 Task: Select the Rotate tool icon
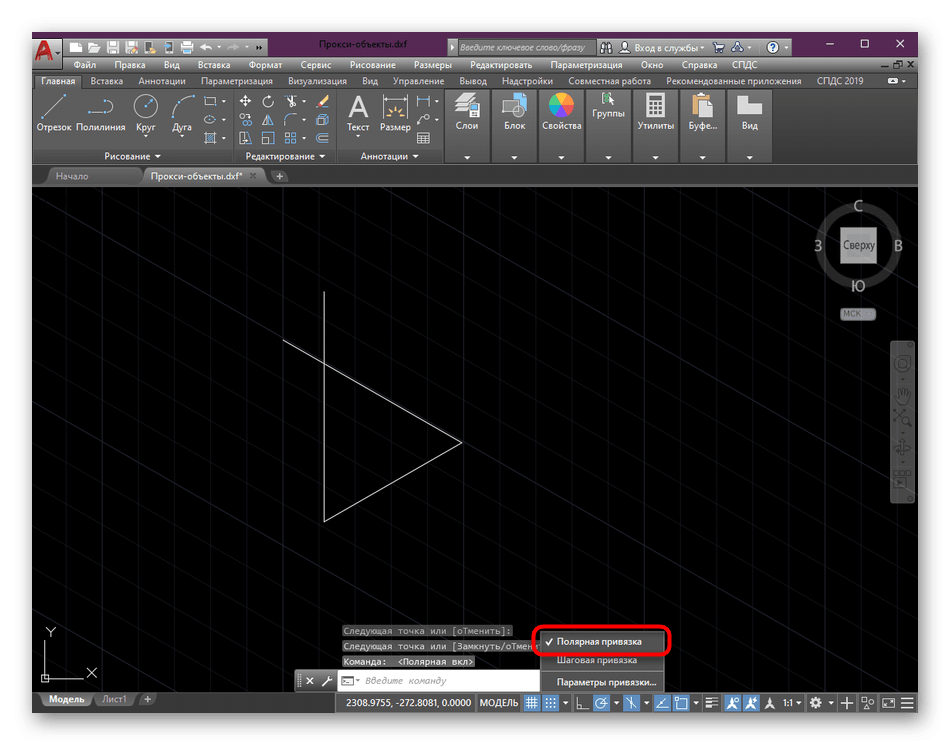pos(268,101)
